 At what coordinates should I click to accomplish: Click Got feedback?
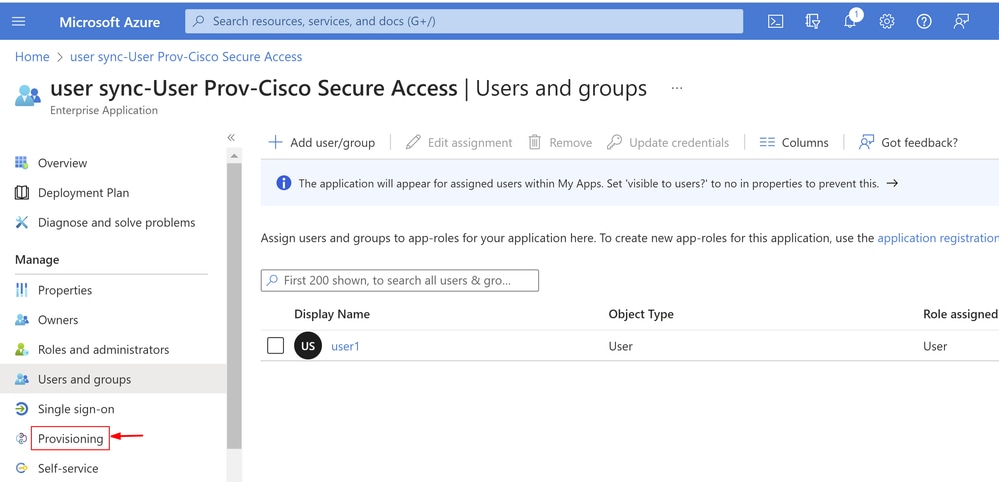[x=908, y=143]
